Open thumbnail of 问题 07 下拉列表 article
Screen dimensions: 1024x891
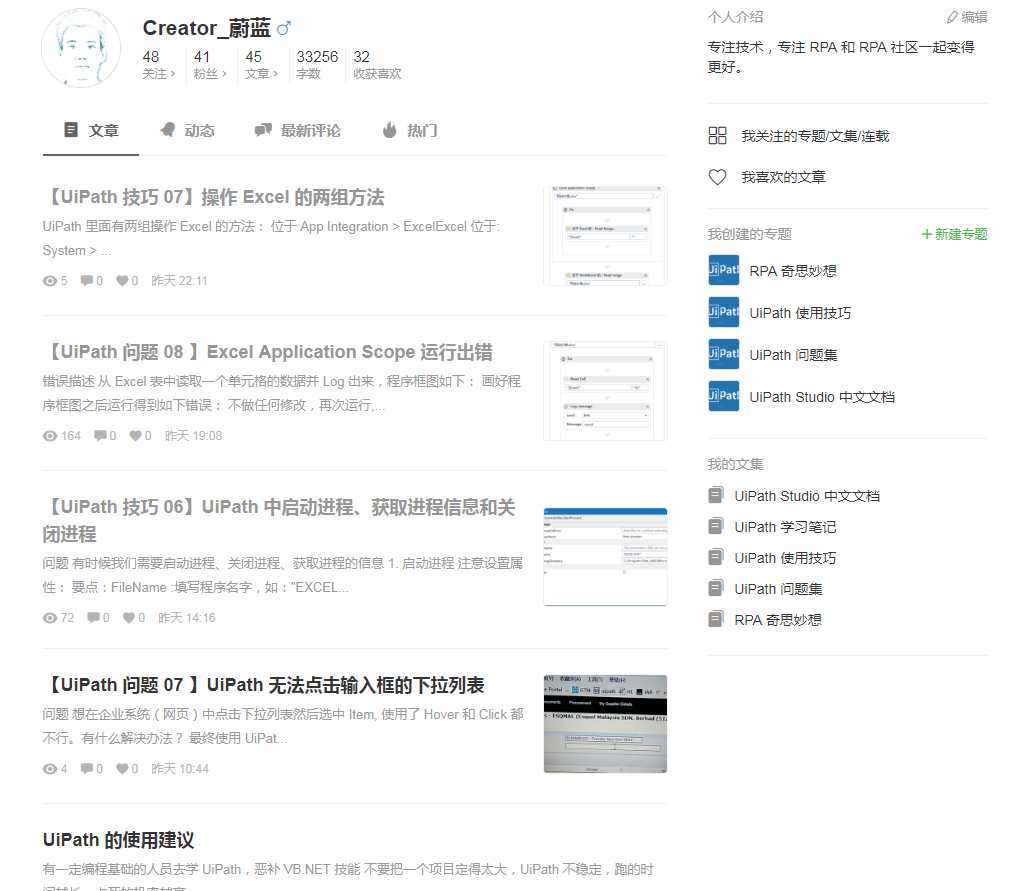[605, 724]
